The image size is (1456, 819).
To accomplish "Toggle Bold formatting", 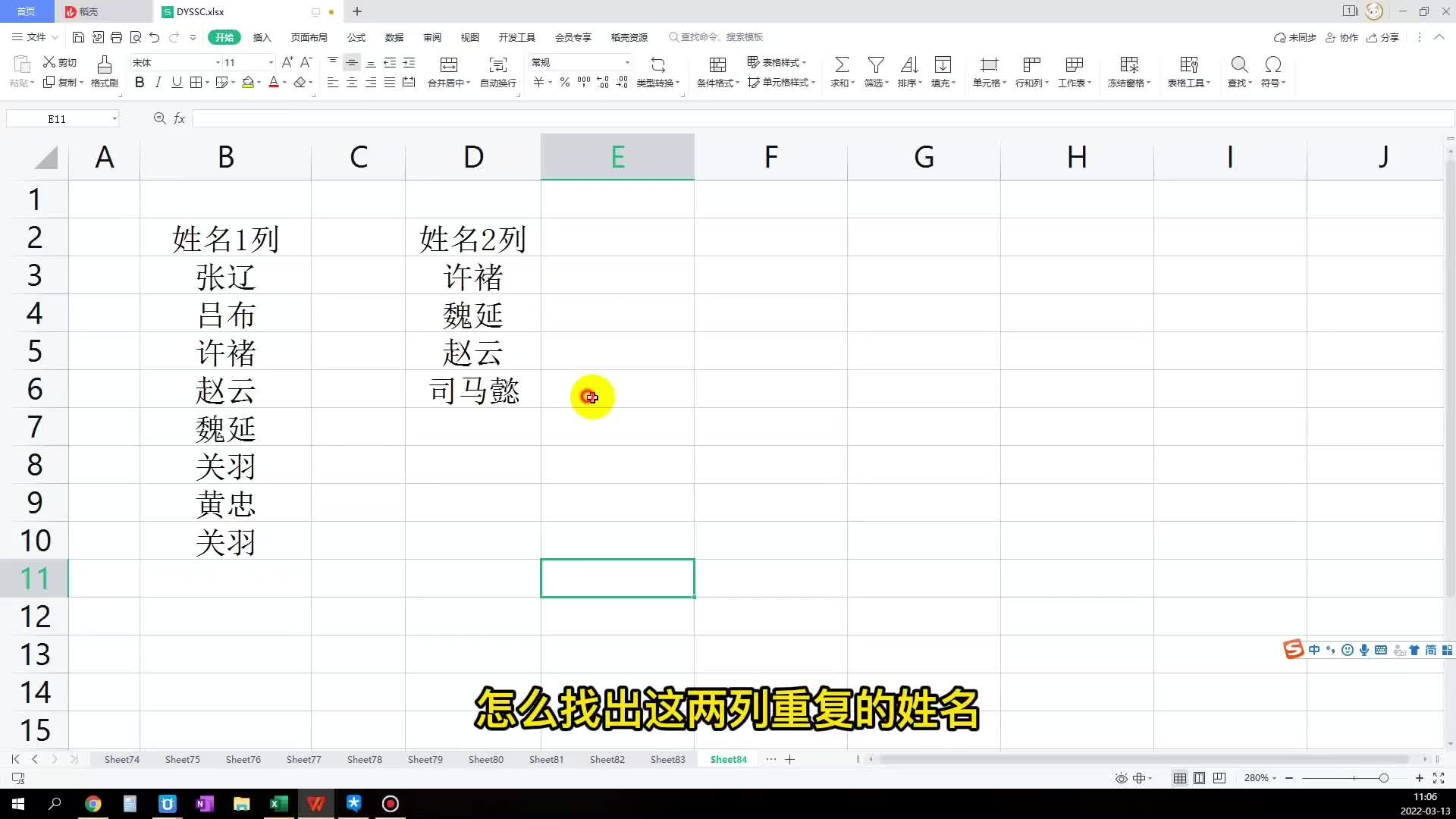I will (x=140, y=83).
